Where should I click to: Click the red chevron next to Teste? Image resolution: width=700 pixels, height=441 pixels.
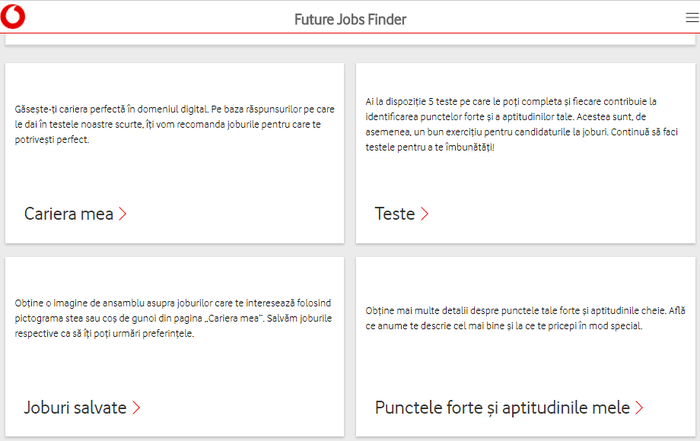[425, 213]
